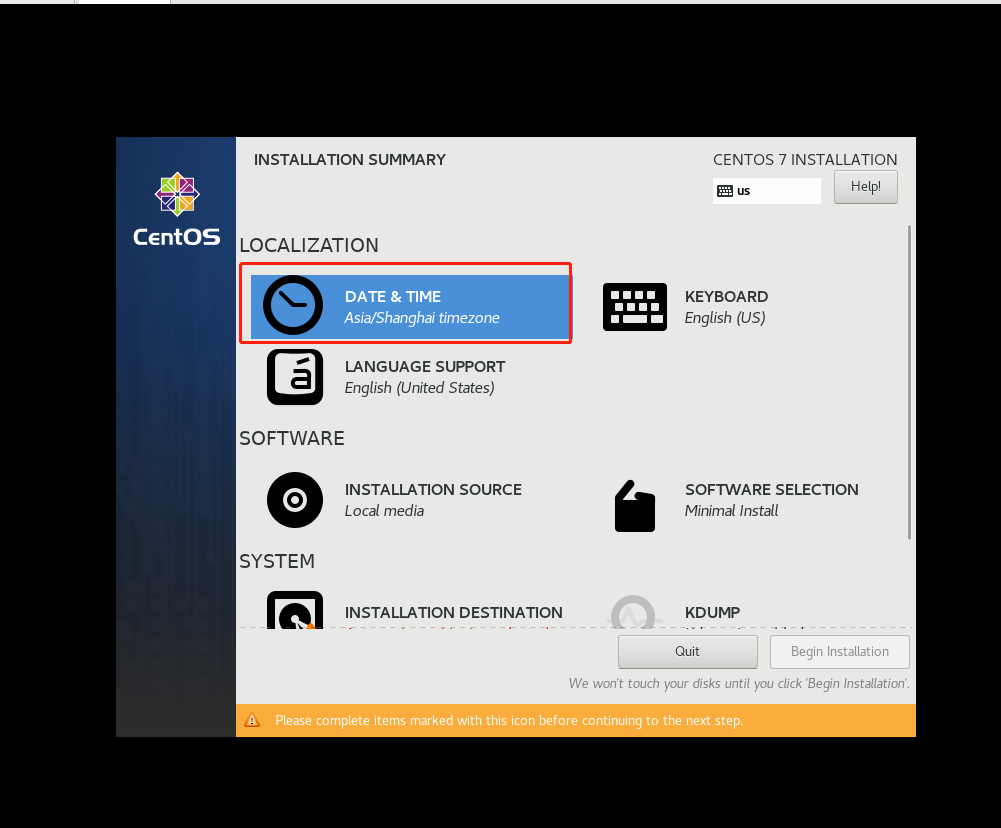
Task: Click the Help! button
Action: [866, 186]
